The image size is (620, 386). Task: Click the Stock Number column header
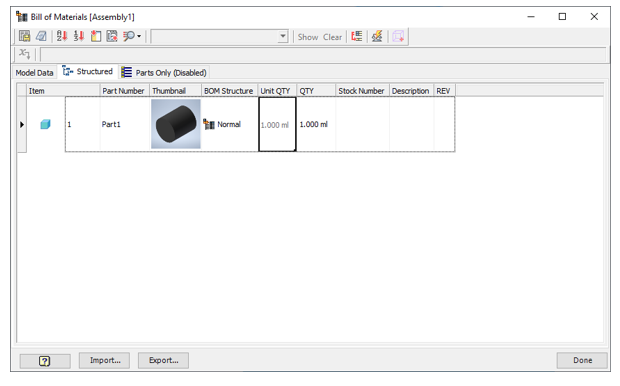click(x=362, y=91)
